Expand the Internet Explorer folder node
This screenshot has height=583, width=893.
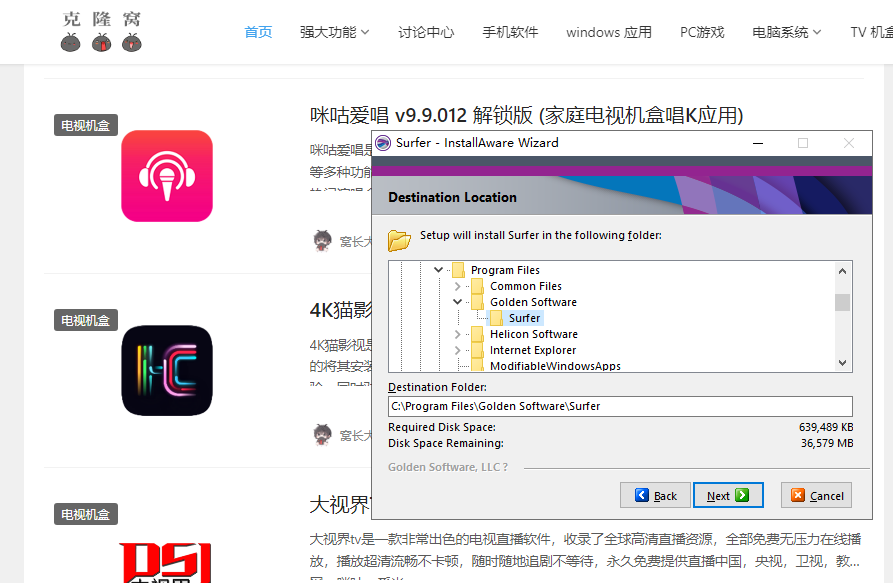[x=457, y=350]
